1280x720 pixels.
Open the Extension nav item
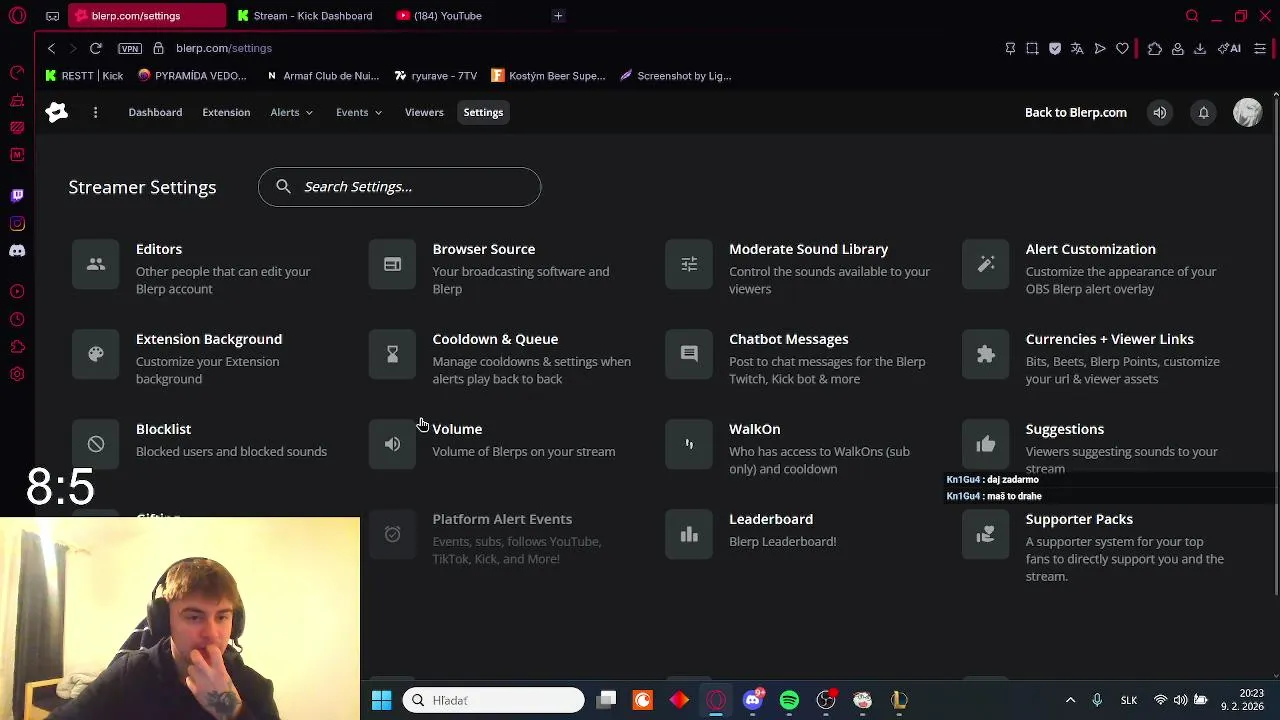(x=226, y=112)
